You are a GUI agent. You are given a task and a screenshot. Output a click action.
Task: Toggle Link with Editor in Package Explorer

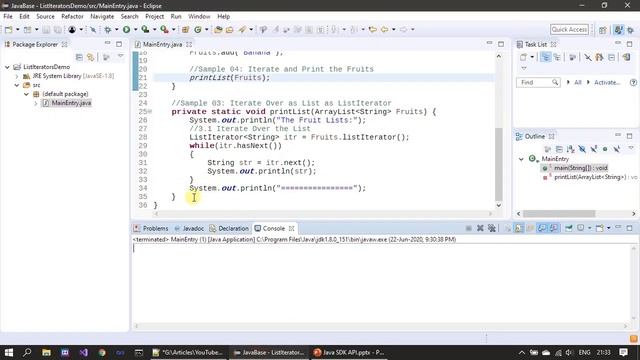91,58
